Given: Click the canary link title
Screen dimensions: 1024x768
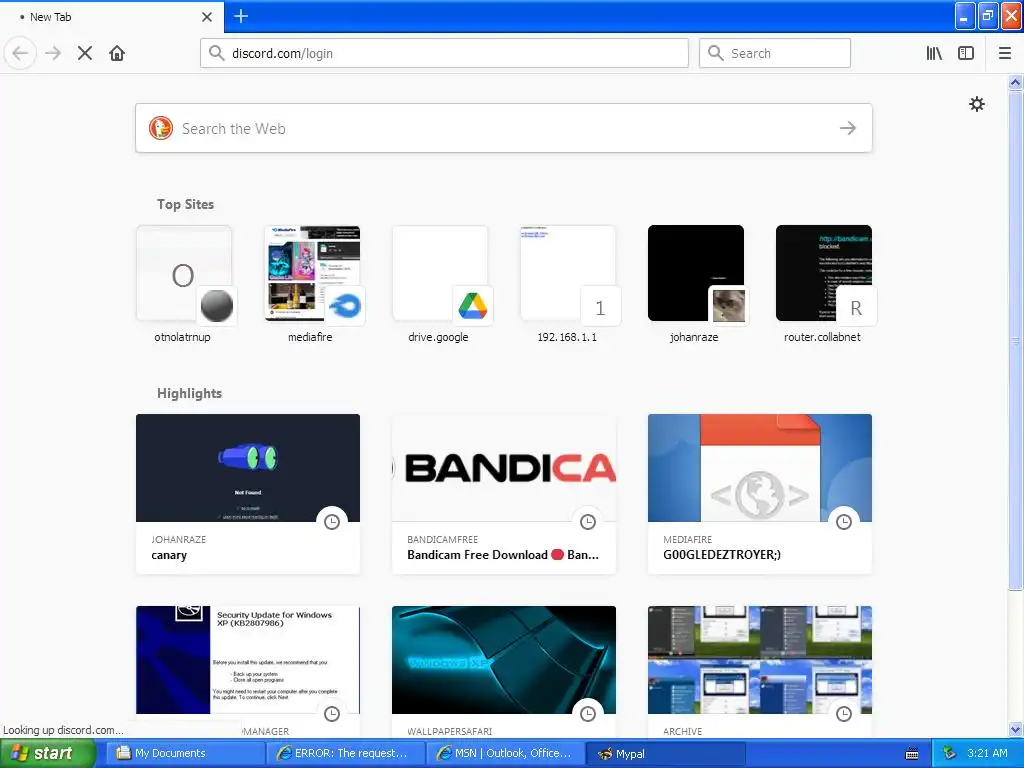Looking at the screenshot, I should [x=169, y=555].
